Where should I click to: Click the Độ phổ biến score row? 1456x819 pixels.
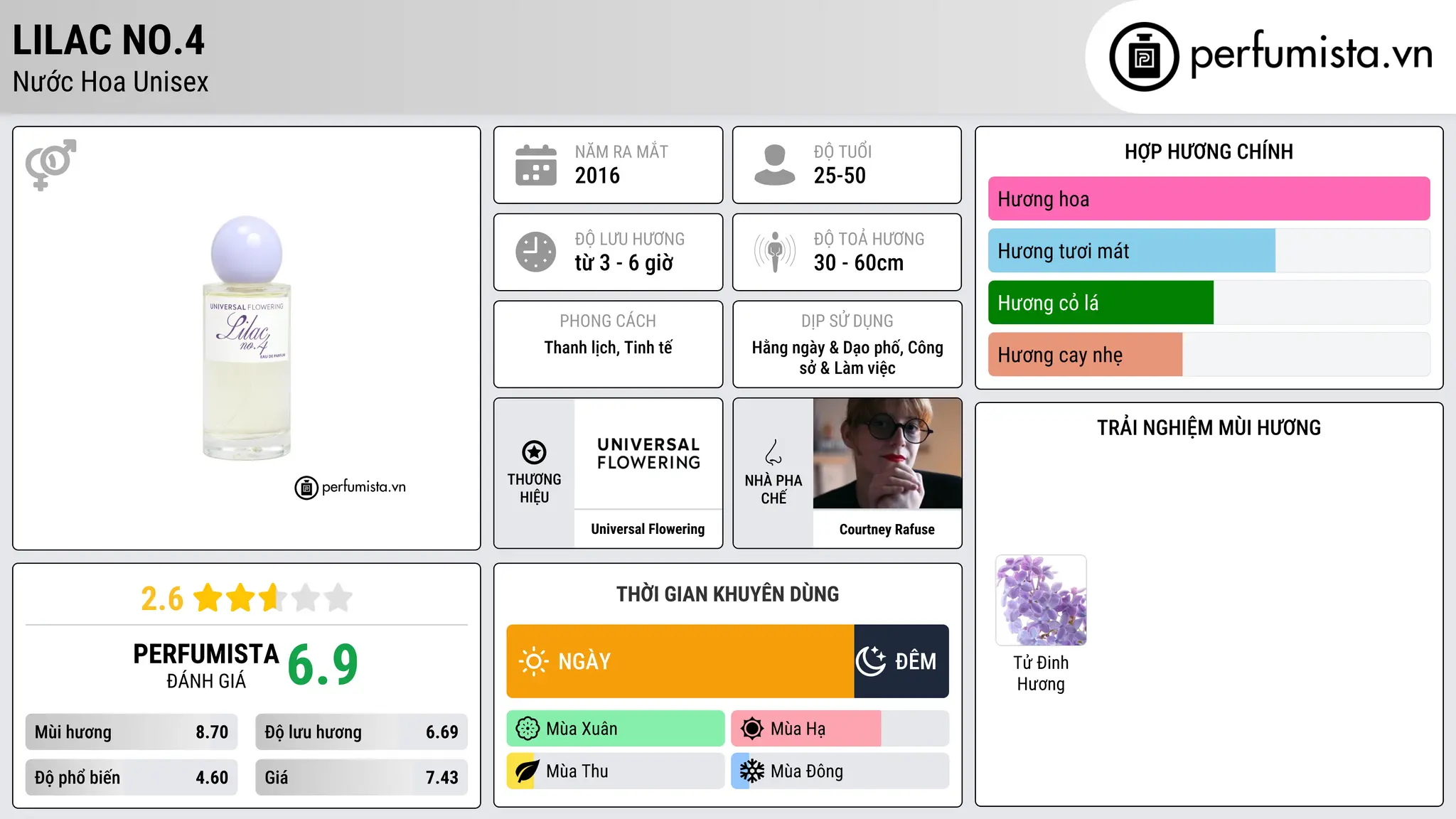(132, 777)
